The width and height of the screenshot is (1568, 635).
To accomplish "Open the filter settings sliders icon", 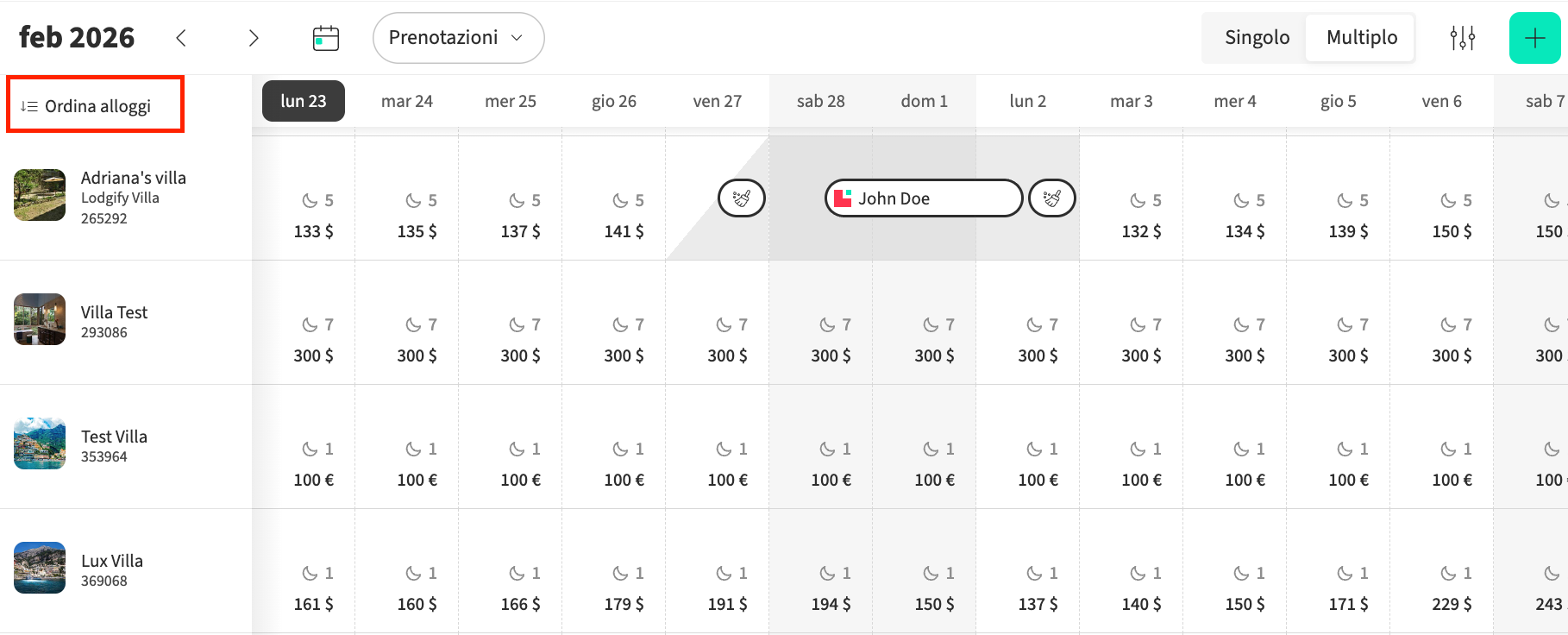I will tap(1462, 38).
